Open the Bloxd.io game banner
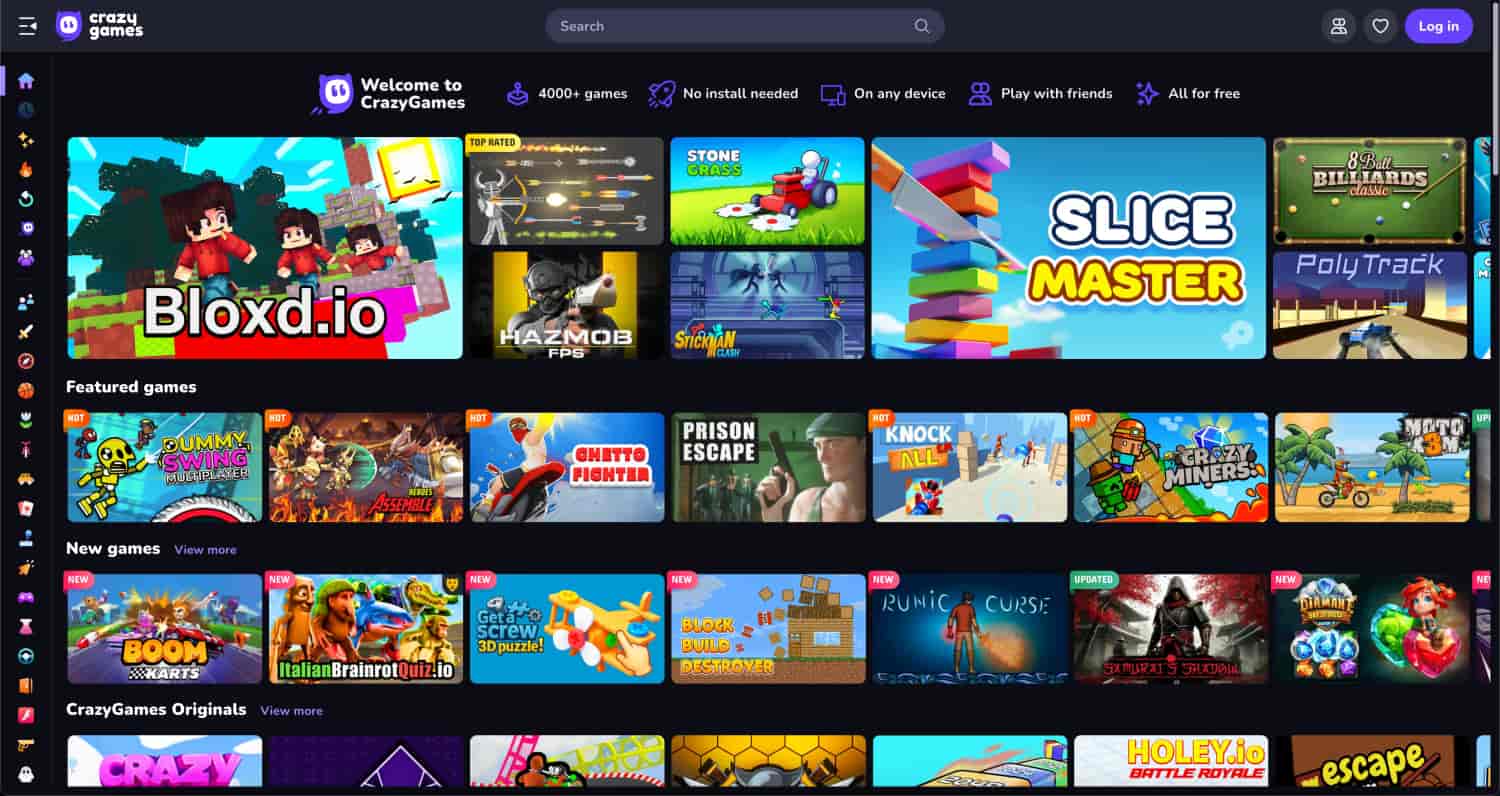1500x796 pixels. pos(265,248)
